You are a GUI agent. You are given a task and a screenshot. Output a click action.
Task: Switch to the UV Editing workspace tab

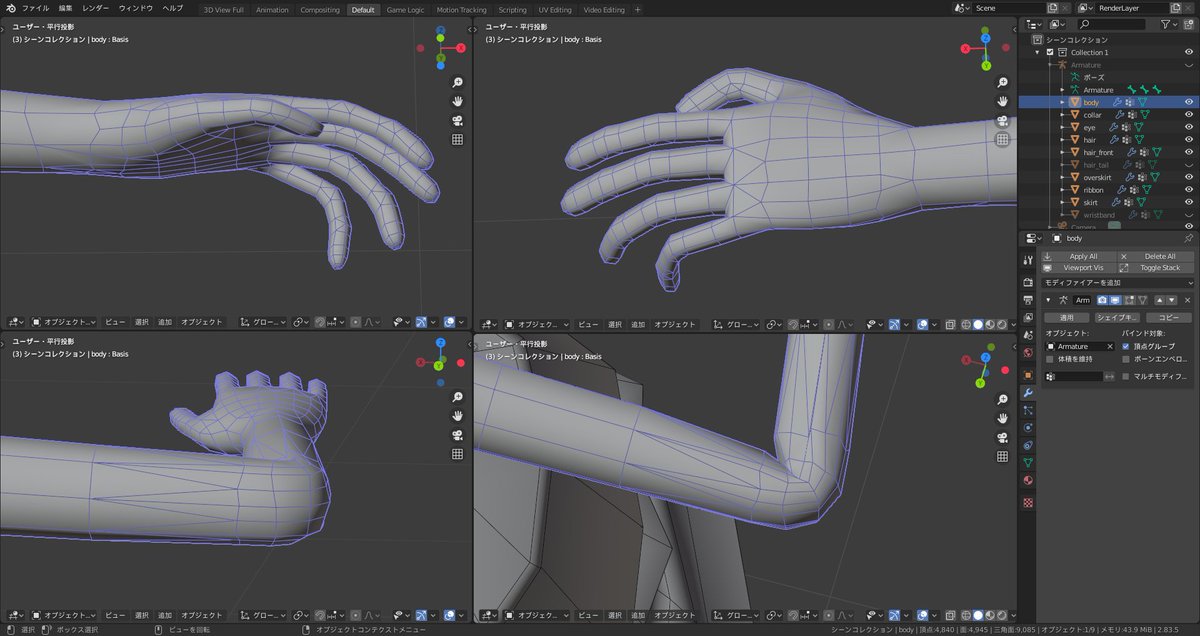click(555, 9)
